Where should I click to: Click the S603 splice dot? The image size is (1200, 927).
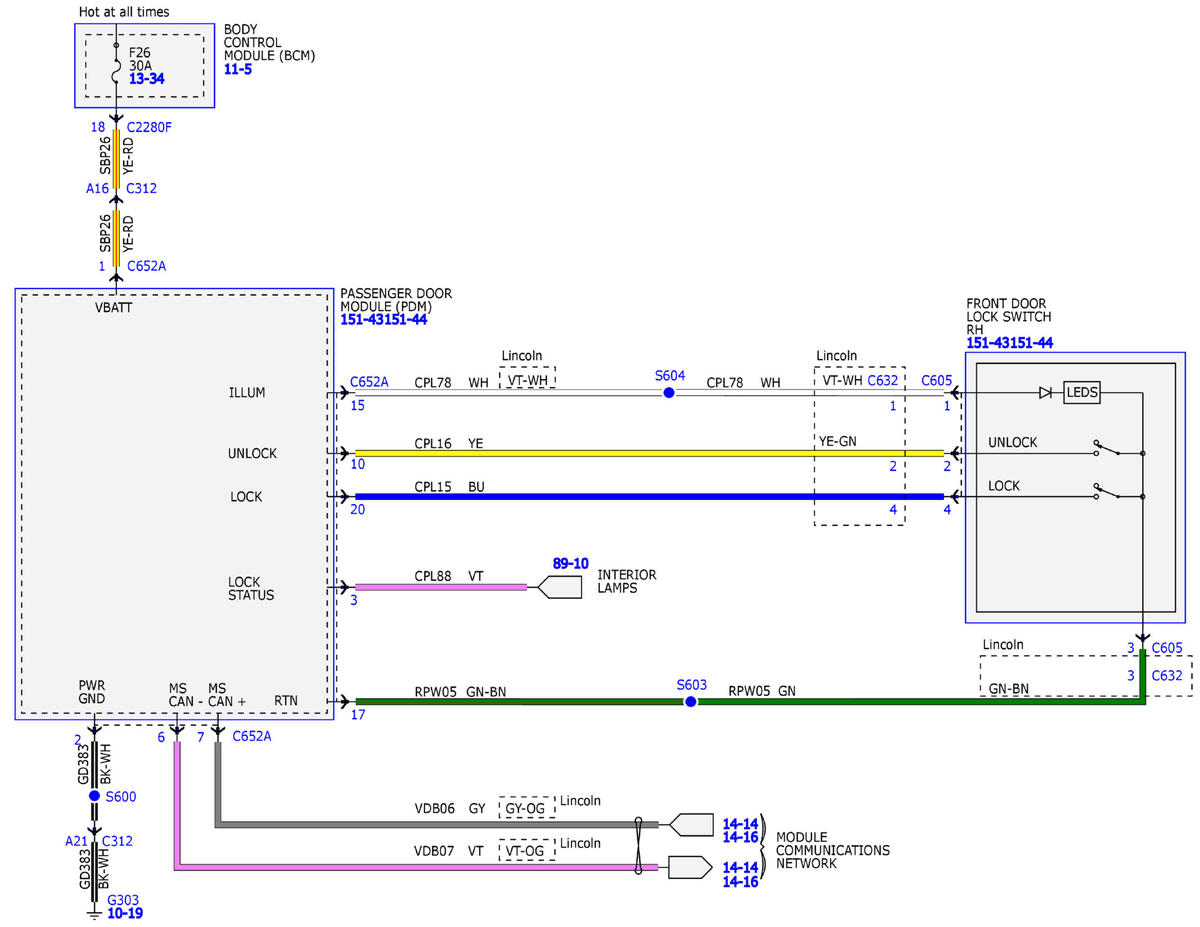tap(690, 702)
